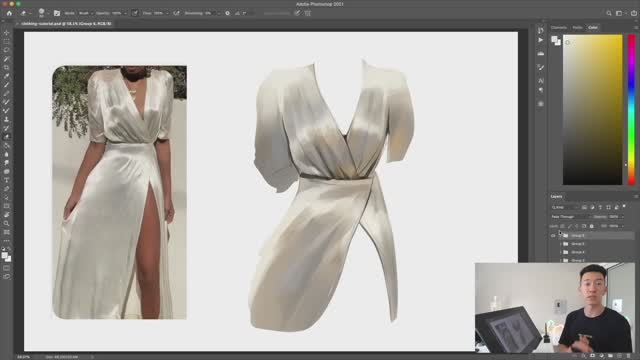This screenshot has width=640, height=360.
Task: Select the Layers panel tab
Action: [x=556, y=196]
